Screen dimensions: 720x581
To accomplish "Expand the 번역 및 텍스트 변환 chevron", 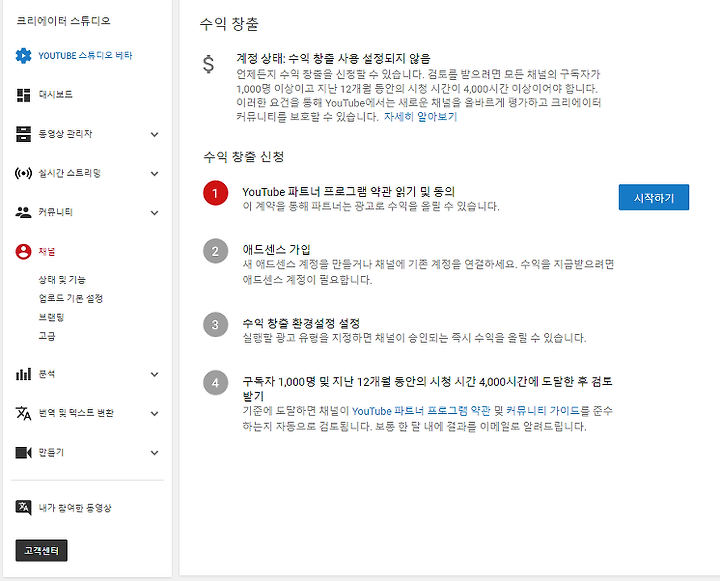I will tap(155, 413).
